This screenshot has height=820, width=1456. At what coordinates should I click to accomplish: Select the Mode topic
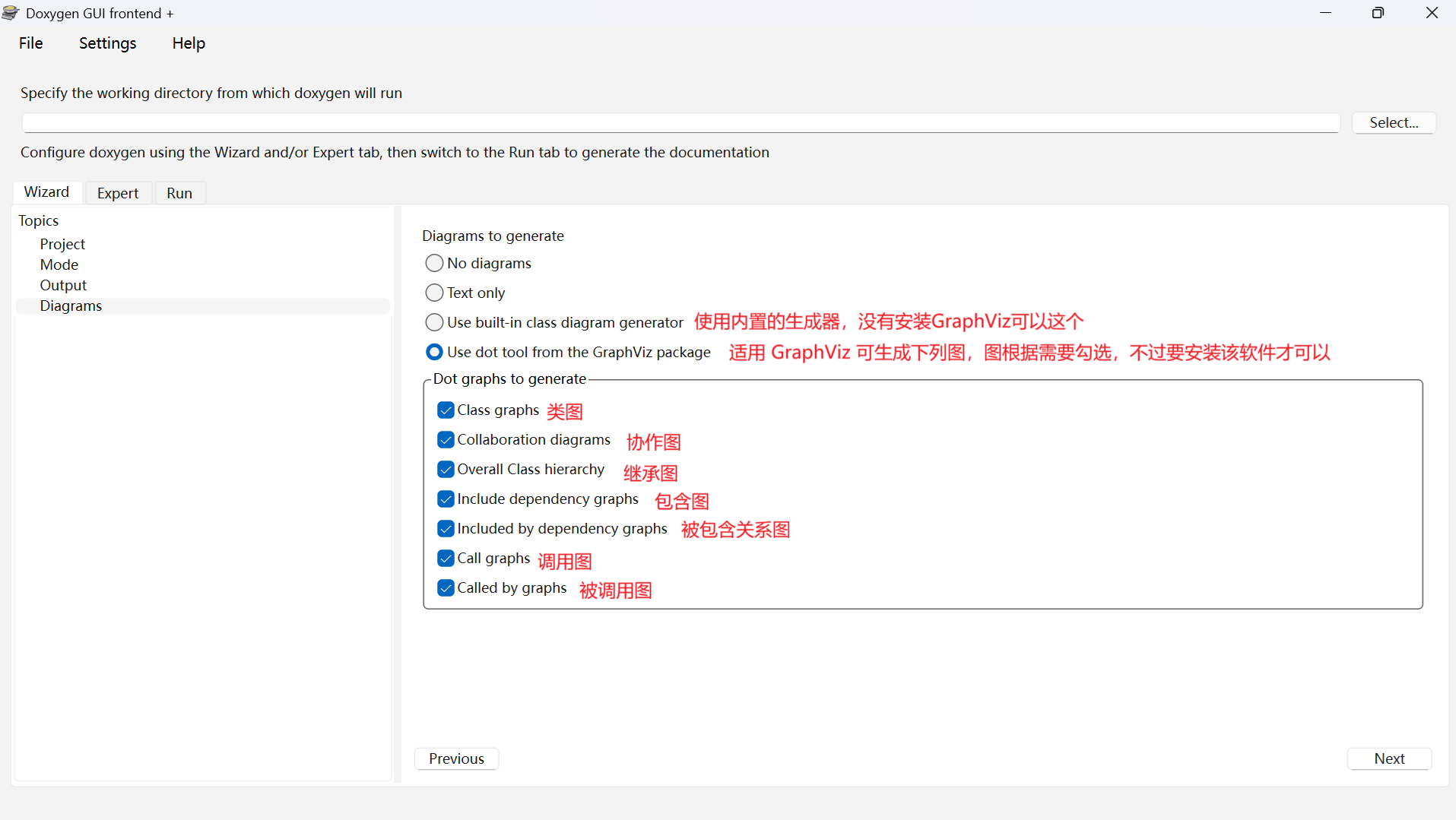(59, 264)
